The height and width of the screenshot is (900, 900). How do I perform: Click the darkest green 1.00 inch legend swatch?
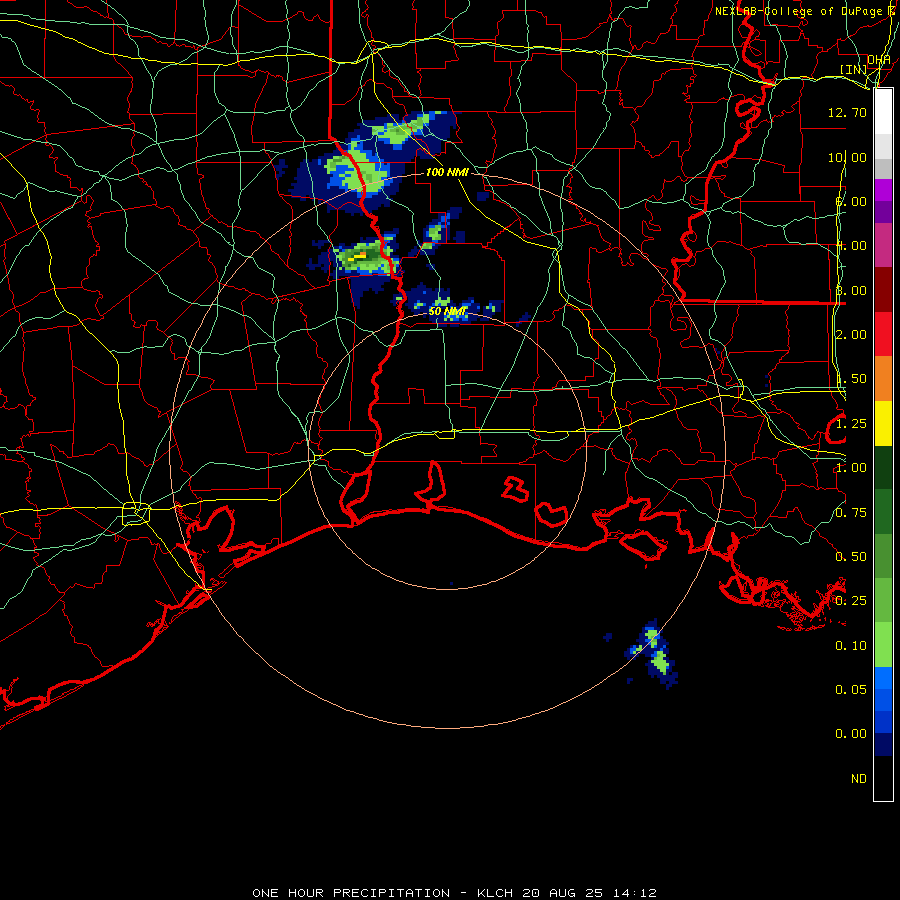883,467
